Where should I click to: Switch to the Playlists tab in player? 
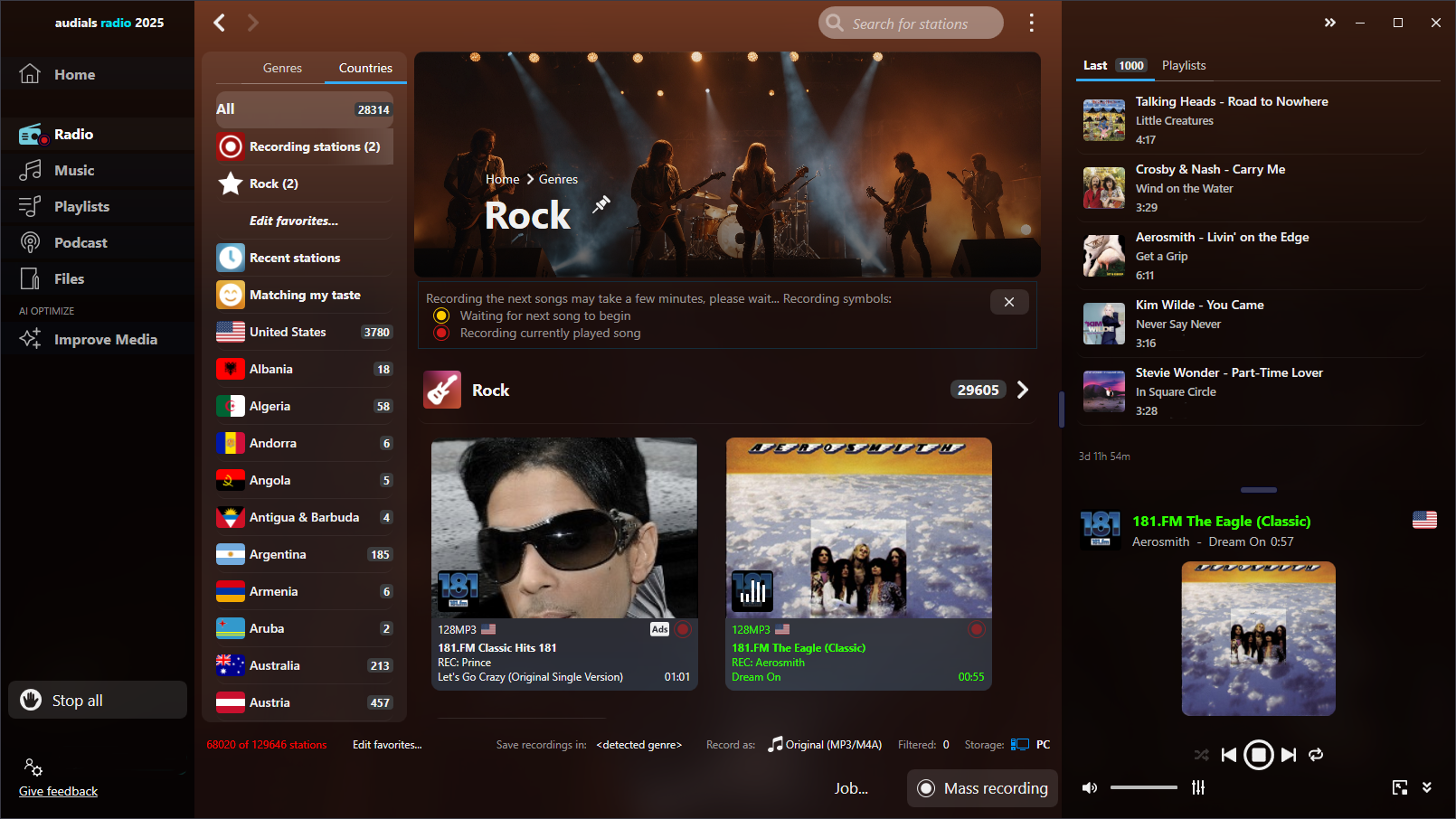(x=1184, y=65)
